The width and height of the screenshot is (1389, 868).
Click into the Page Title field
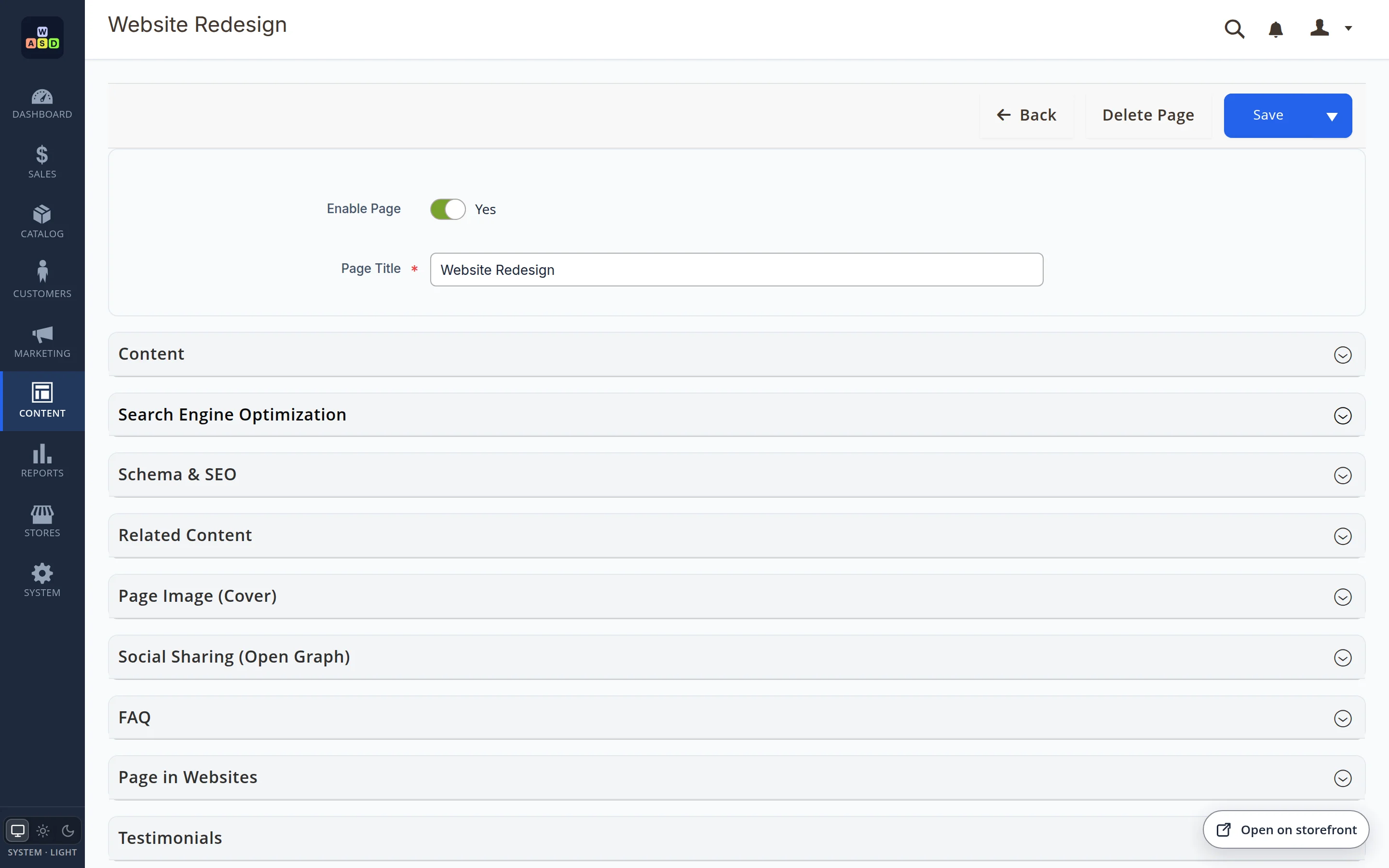736,270
